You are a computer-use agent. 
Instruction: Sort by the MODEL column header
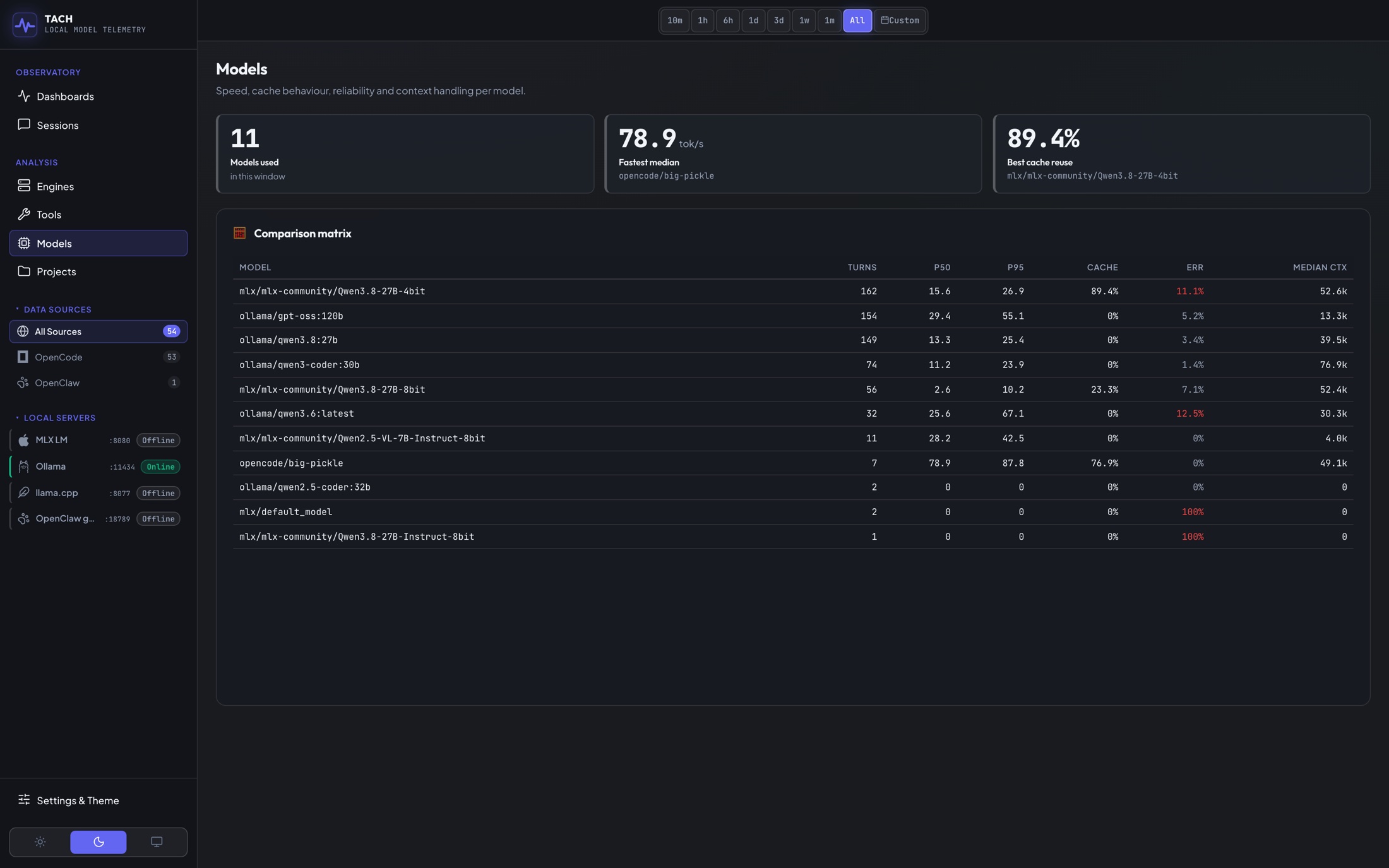click(255, 267)
